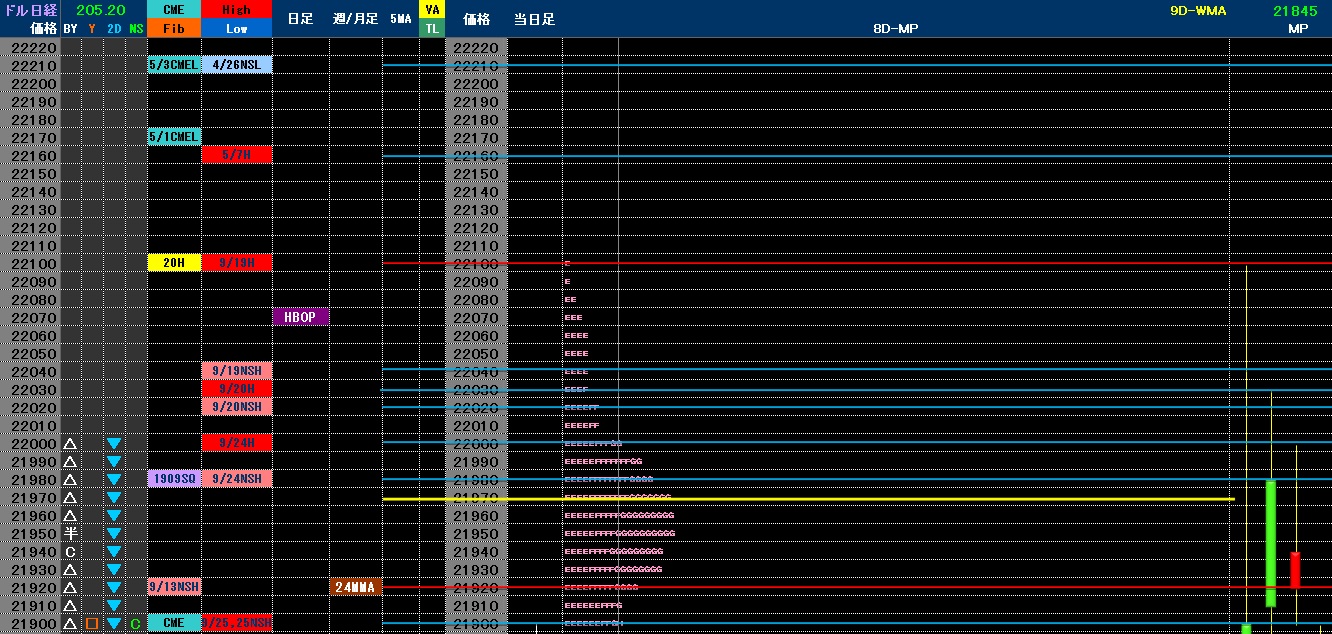Click the white triangle marker in row 21960
The height and width of the screenshot is (634, 1332).
[x=70, y=515]
